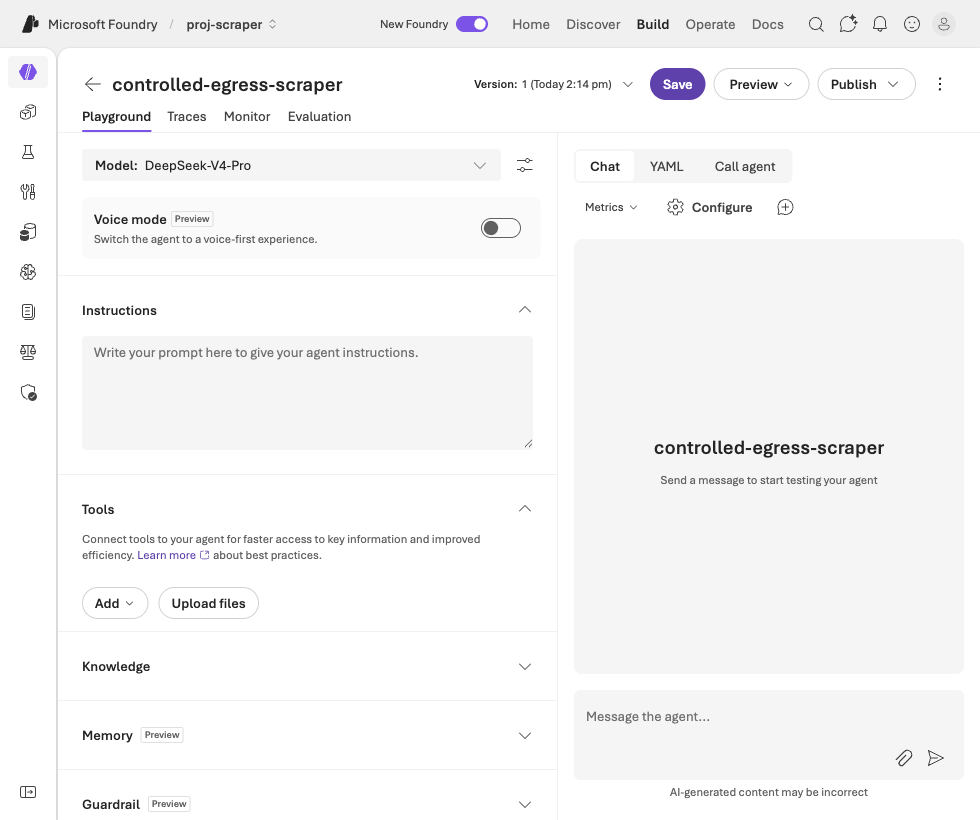This screenshot has height=820, width=980.
Task: Expand the Guardrail section
Action: (525, 804)
